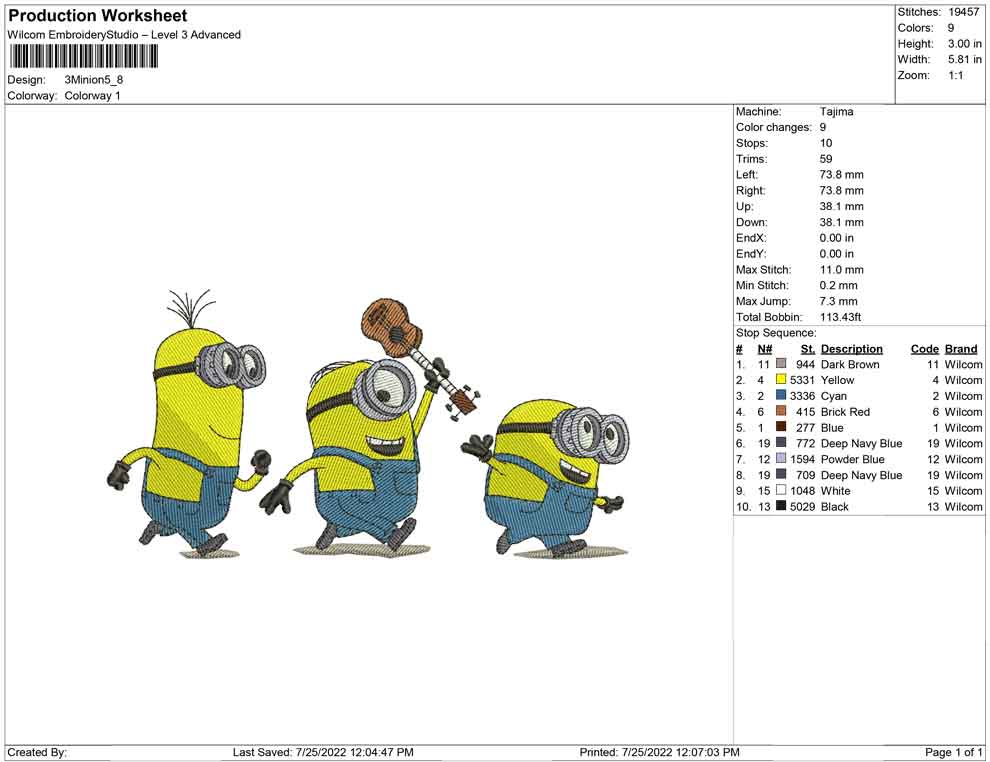
Task: Click the Left value '73.8 mm'
Action: [x=842, y=174]
